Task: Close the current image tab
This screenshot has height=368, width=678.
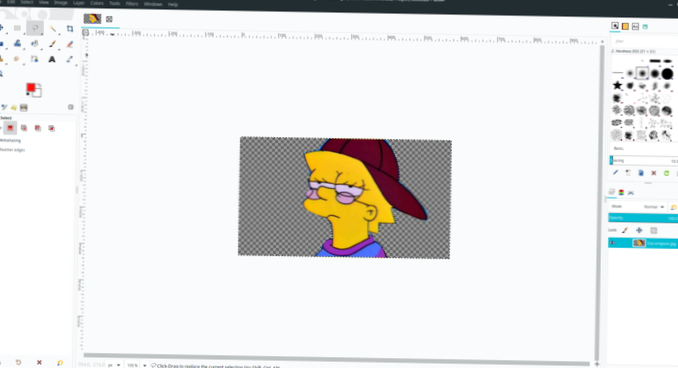Action: coord(109,19)
